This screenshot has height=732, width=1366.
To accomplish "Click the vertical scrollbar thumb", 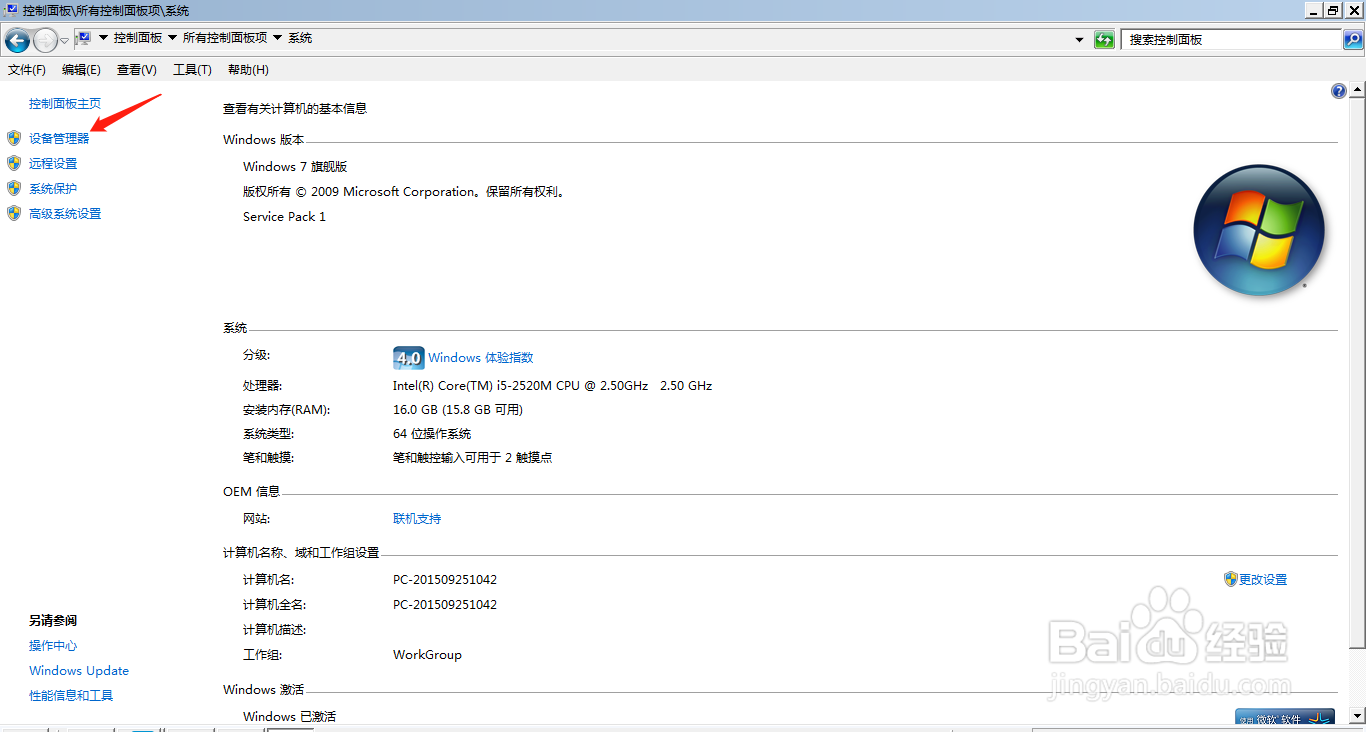I will tap(1357, 371).
